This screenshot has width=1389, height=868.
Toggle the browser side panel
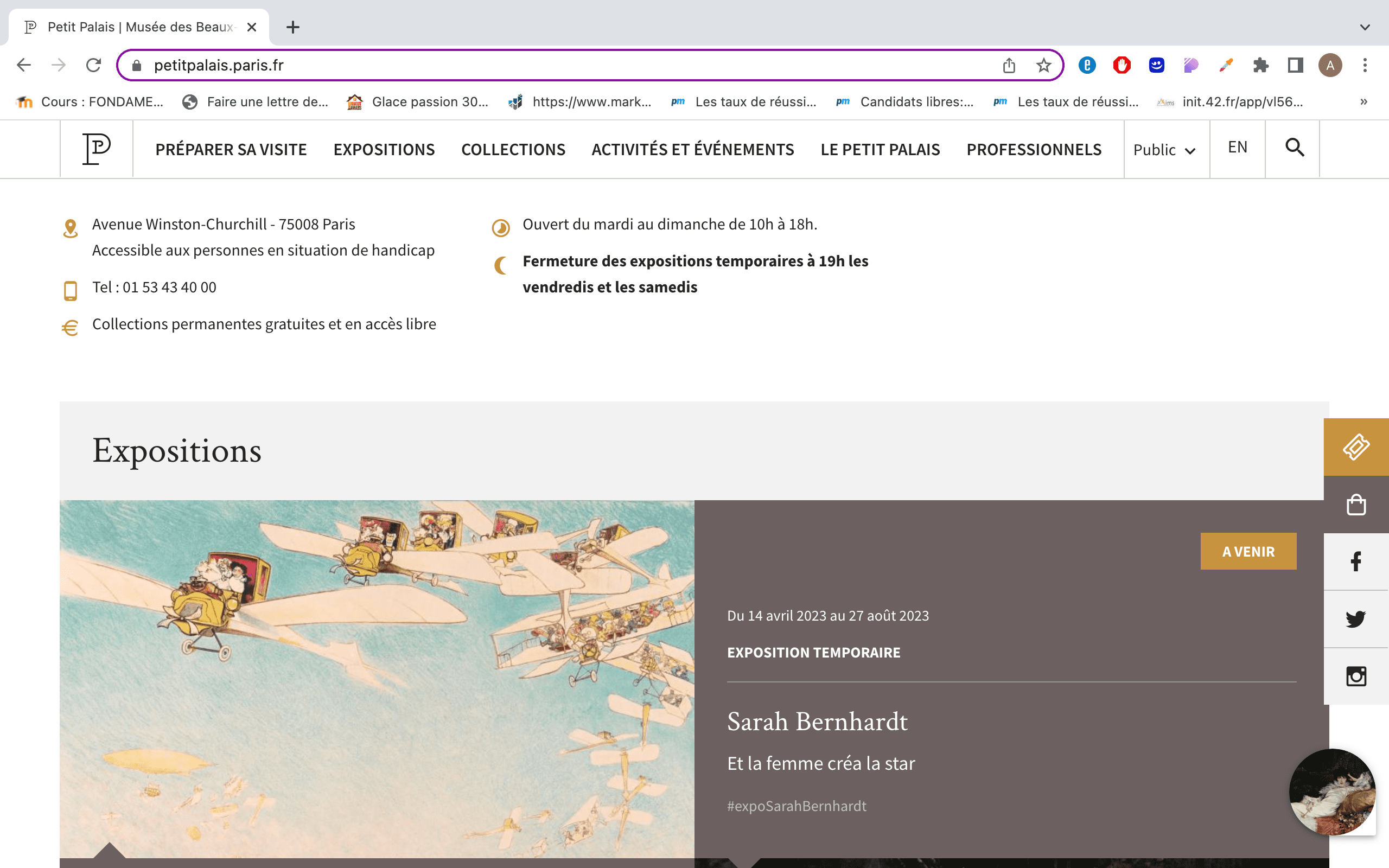[1295, 66]
